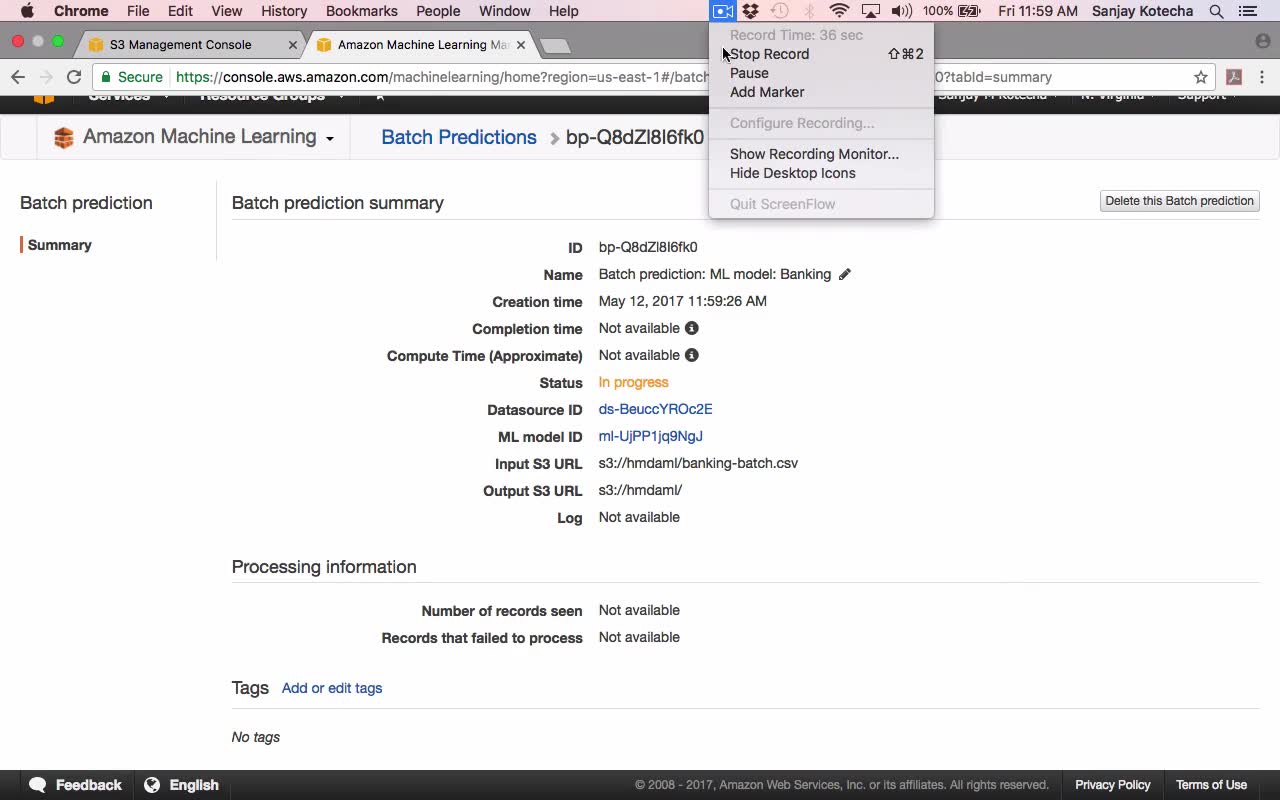Click the Add or edit tags link

click(x=332, y=688)
